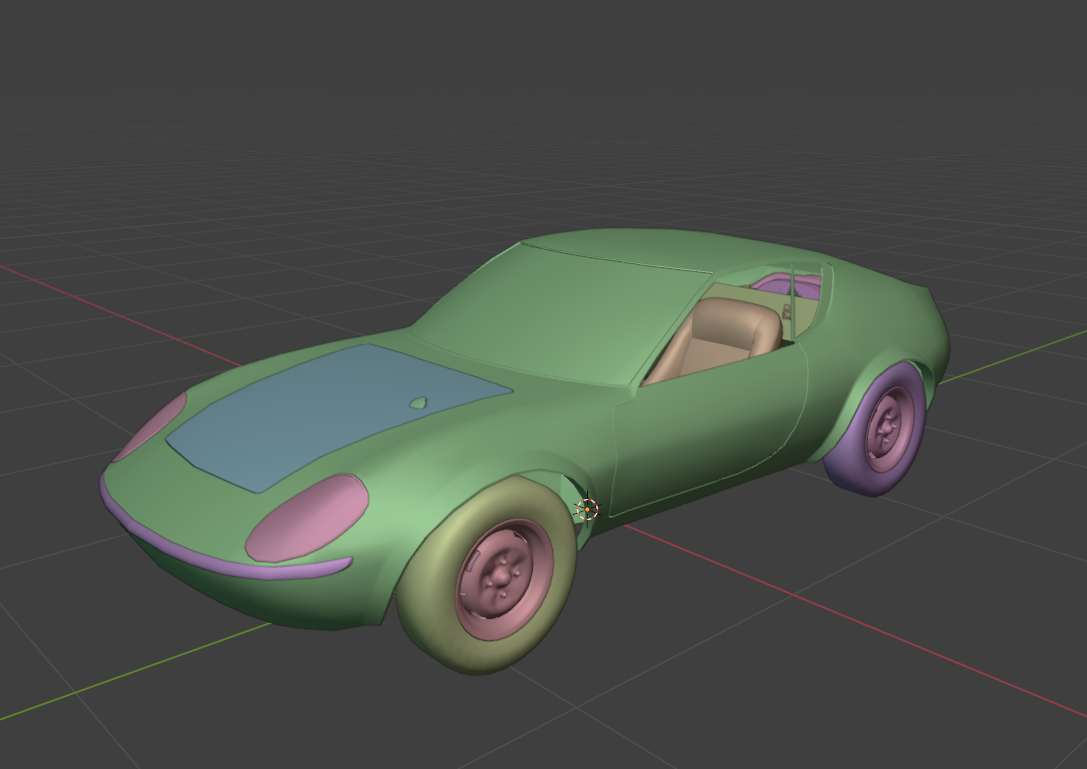Click the small emblem on the hood
1087x769 pixels.
tap(418, 402)
